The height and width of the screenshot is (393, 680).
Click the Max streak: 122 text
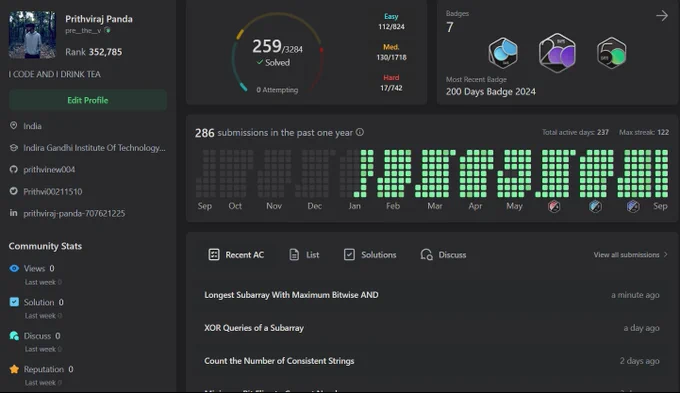point(644,132)
